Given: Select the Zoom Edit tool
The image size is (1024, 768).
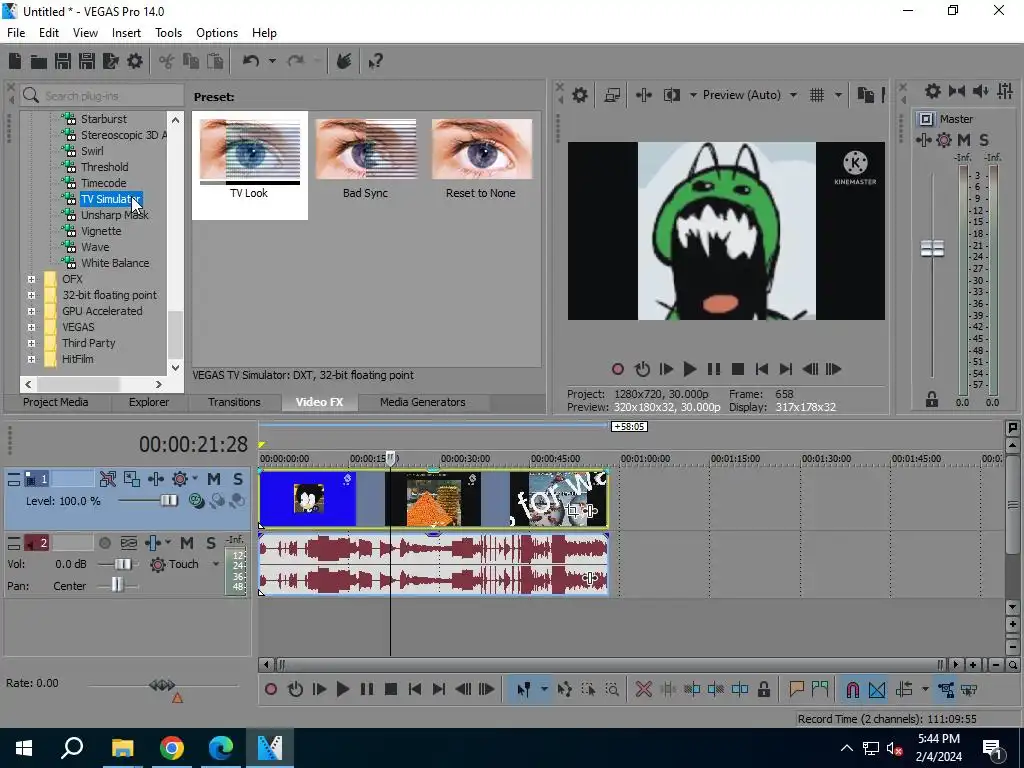Looking at the screenshot, I should [612, 690].
